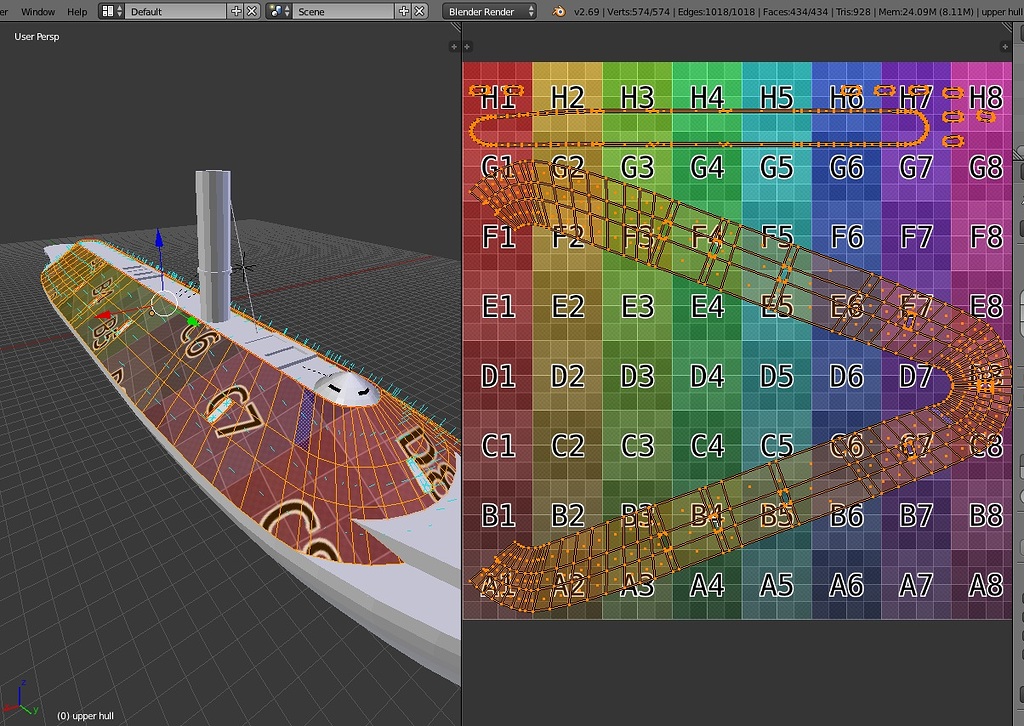
Task: Click the XYZ axis mini gizmo
Action: [x=21, y=700]
